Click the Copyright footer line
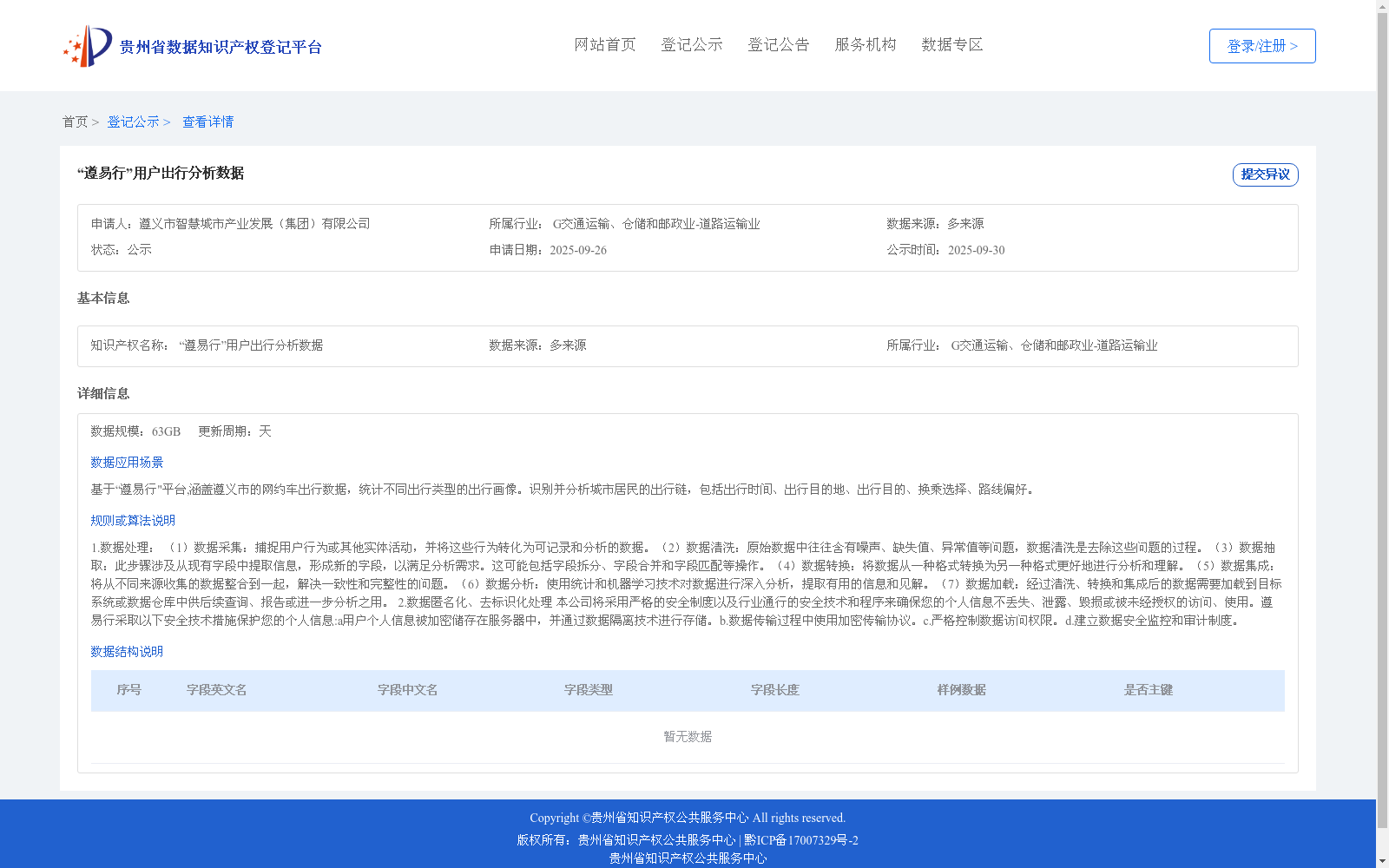Image resolution: width=1389 pixels, height=868 pixels. [688, 818]
